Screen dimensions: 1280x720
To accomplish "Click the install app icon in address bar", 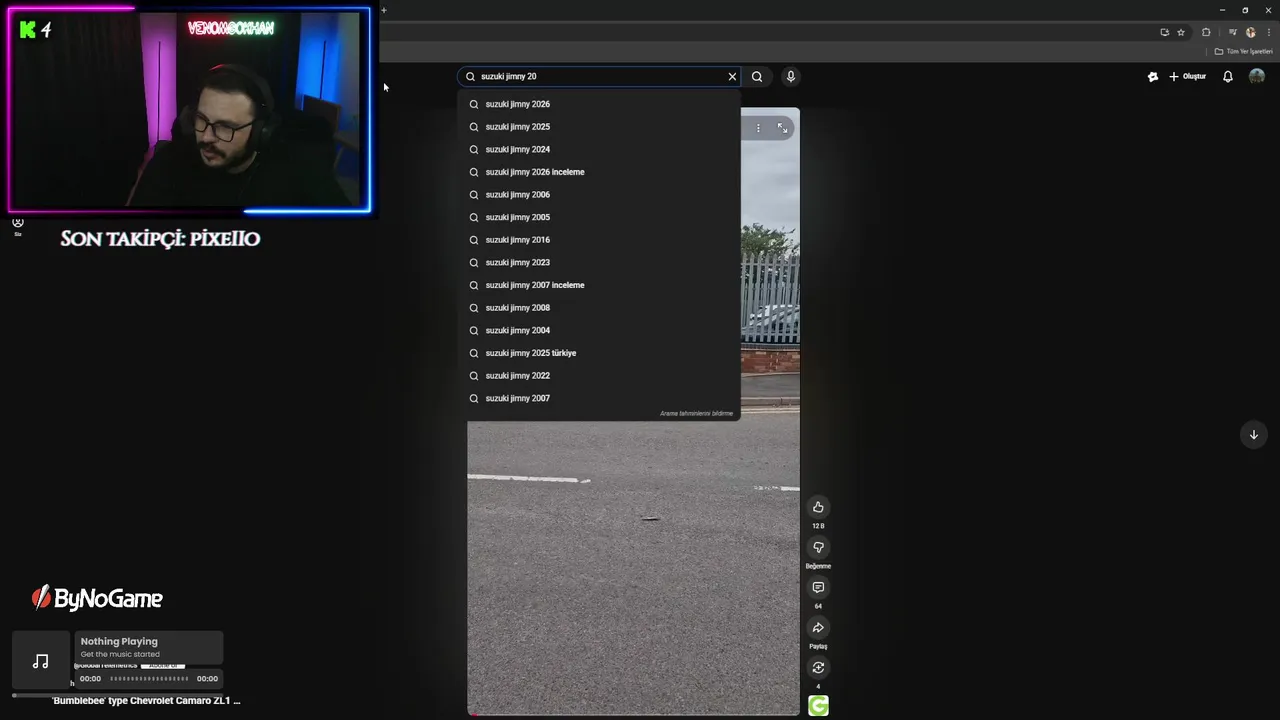I will (1164, 32).
